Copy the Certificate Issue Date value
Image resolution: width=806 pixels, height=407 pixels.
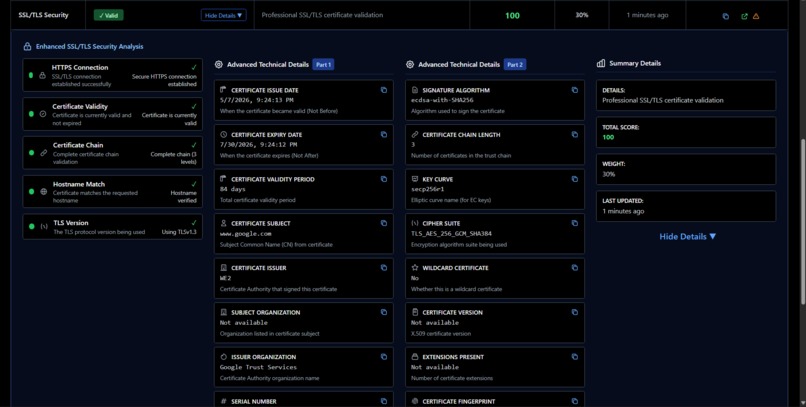pos(383,90)
